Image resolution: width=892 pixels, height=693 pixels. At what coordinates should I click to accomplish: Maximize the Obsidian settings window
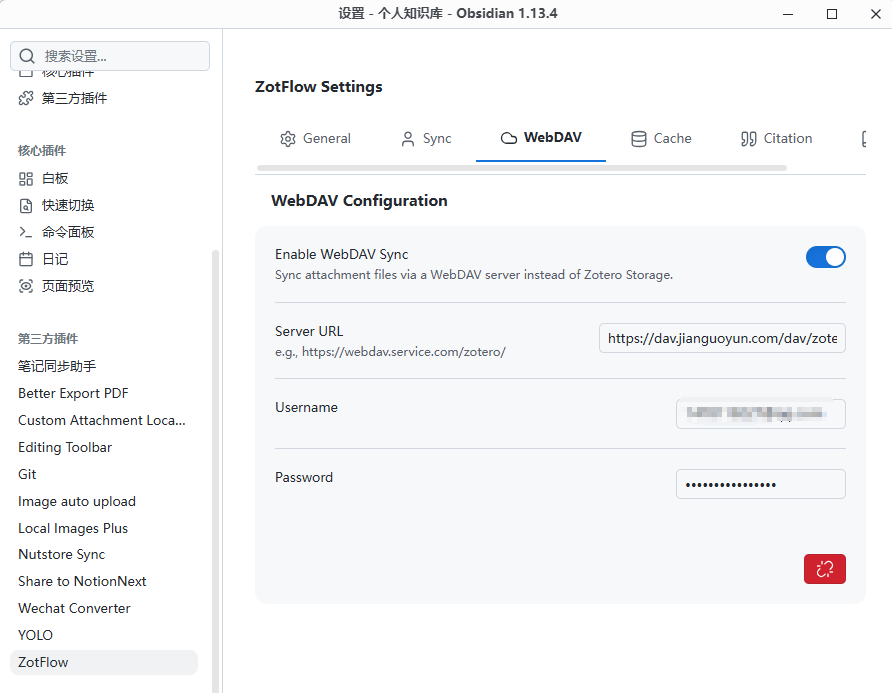[832, 14]
